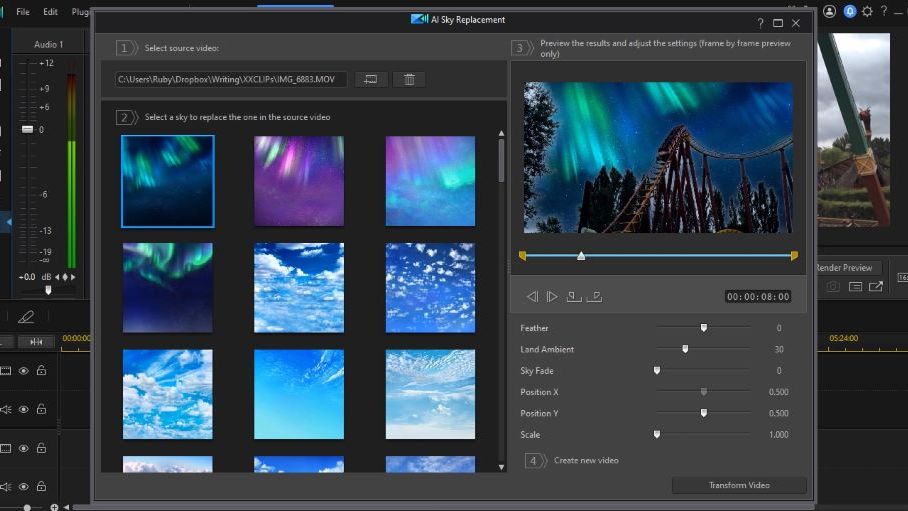Lock the bottom audio track
The width and height of the screenshot is (908, 511).
point(42,487)
